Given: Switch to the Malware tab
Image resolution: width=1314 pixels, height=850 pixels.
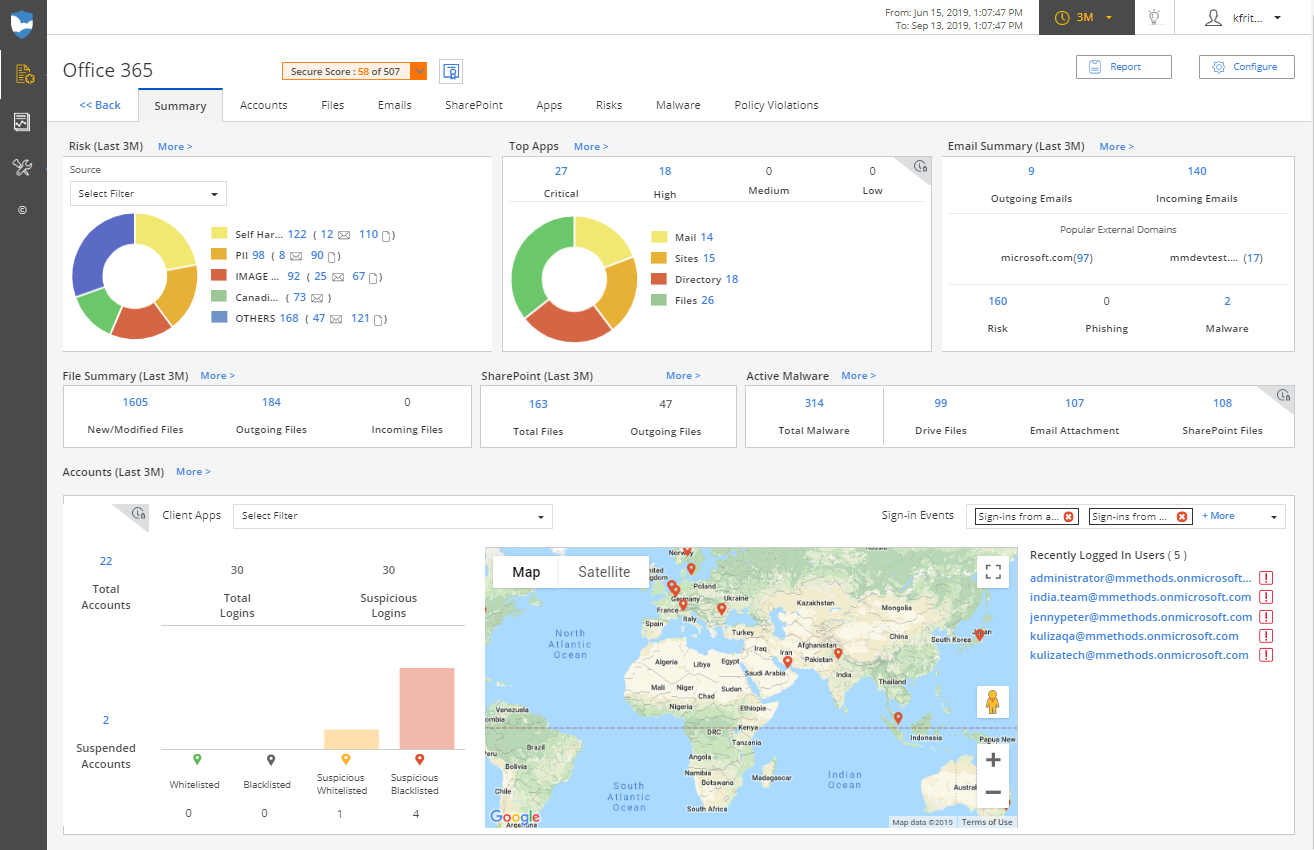Looking at the screenshot, I should point(677,105).
